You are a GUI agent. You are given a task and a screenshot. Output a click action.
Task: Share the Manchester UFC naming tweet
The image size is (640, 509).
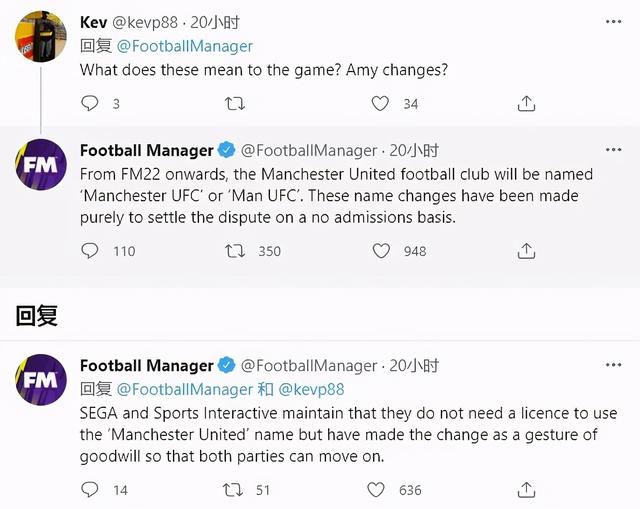coord(525,251)
